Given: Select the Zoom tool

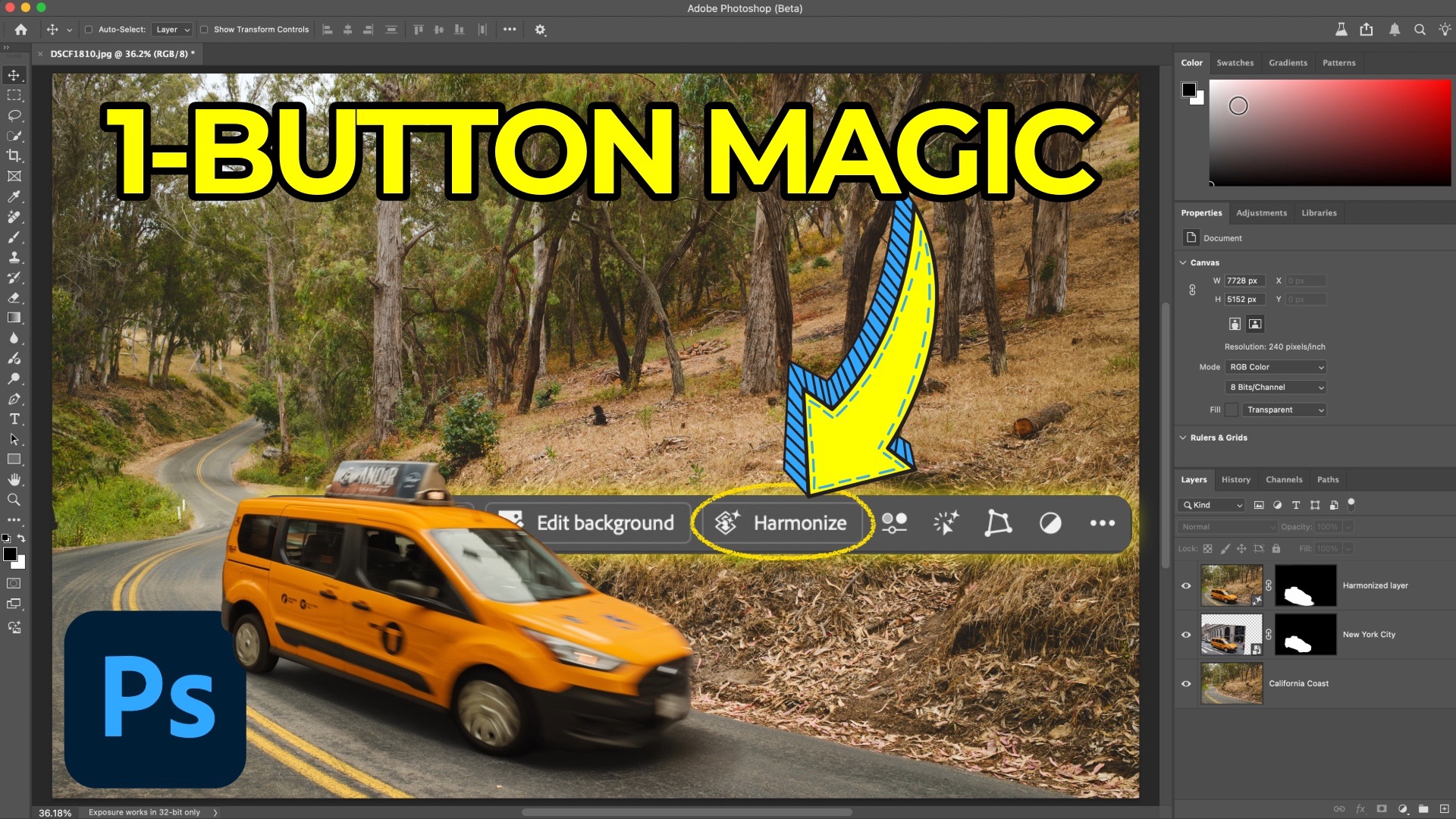Looking at the screenshot, I should tap(14, 500).
